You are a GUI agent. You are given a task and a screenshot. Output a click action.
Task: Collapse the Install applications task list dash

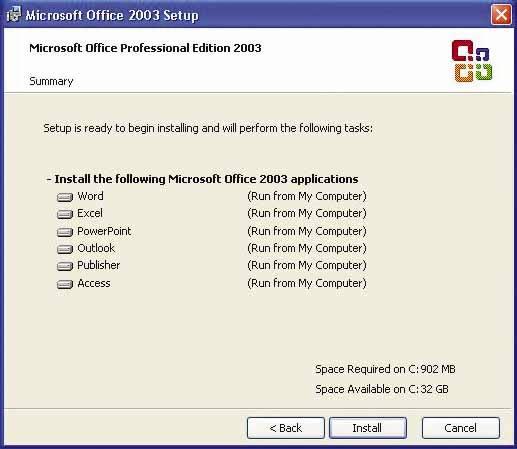(x=49, y=179)
